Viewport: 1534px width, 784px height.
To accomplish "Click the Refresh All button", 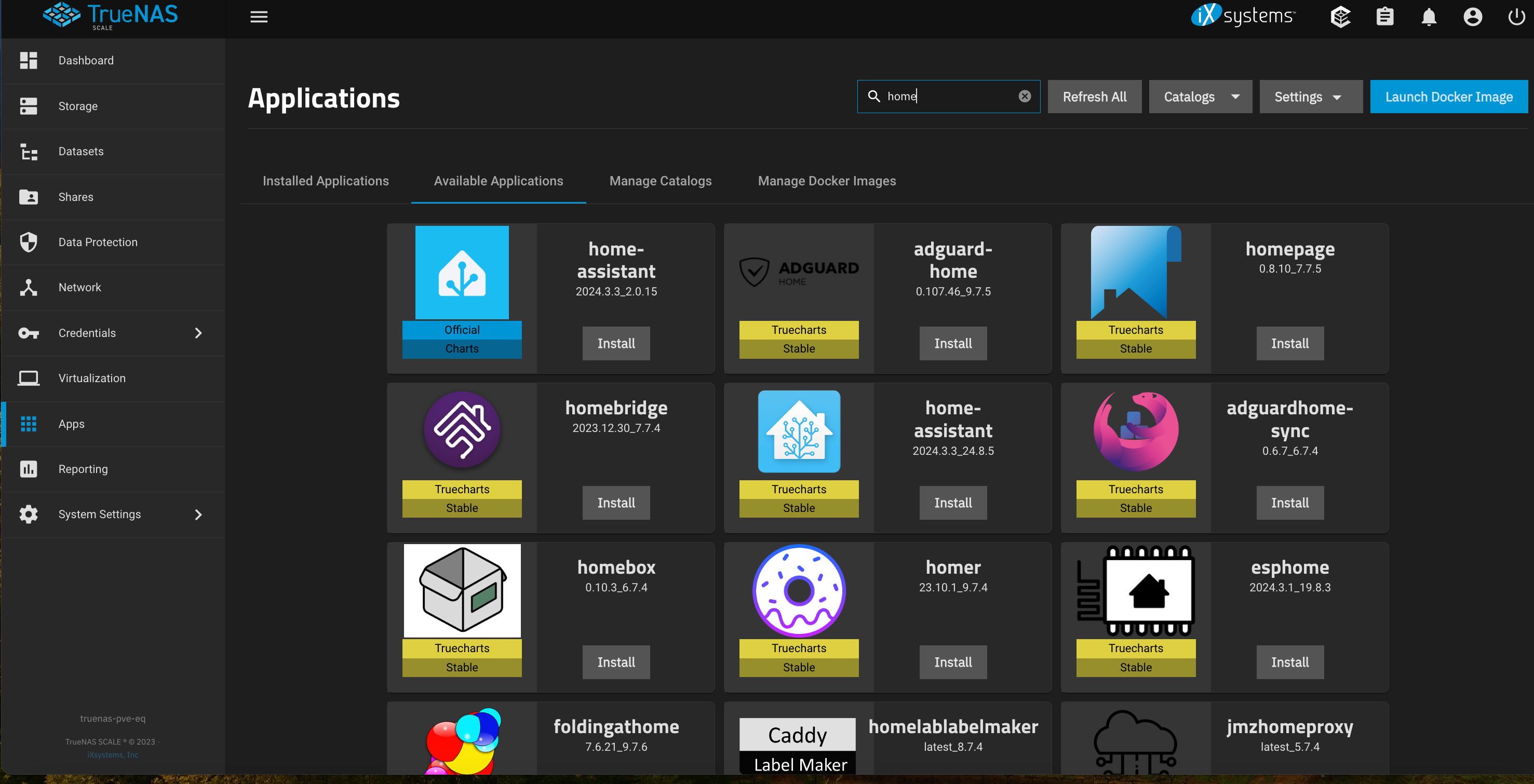I will (1094, 97).
